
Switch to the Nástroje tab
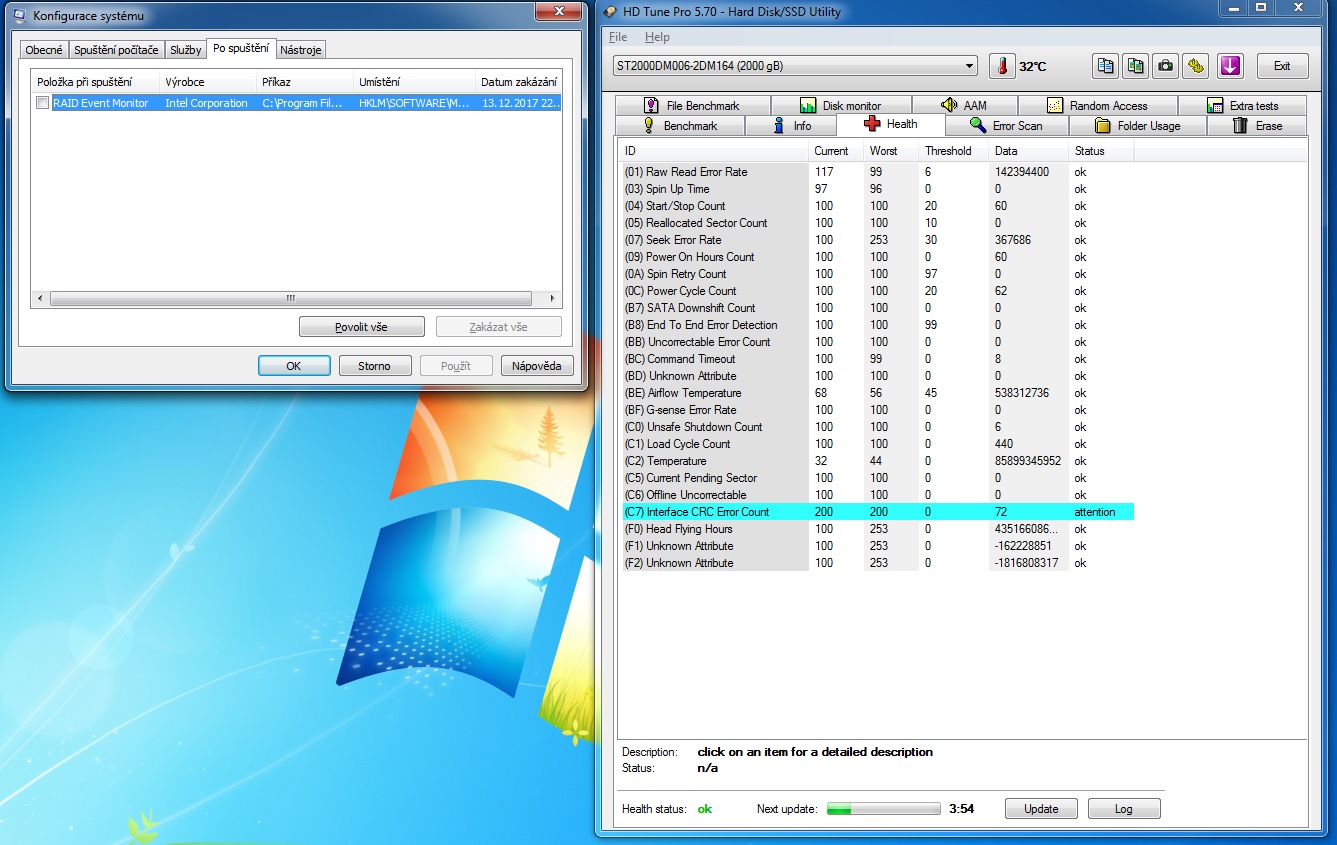300,50
